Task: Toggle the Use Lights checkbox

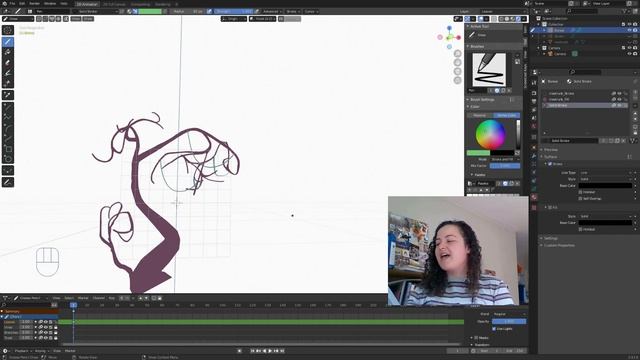Action: point(494,329)
